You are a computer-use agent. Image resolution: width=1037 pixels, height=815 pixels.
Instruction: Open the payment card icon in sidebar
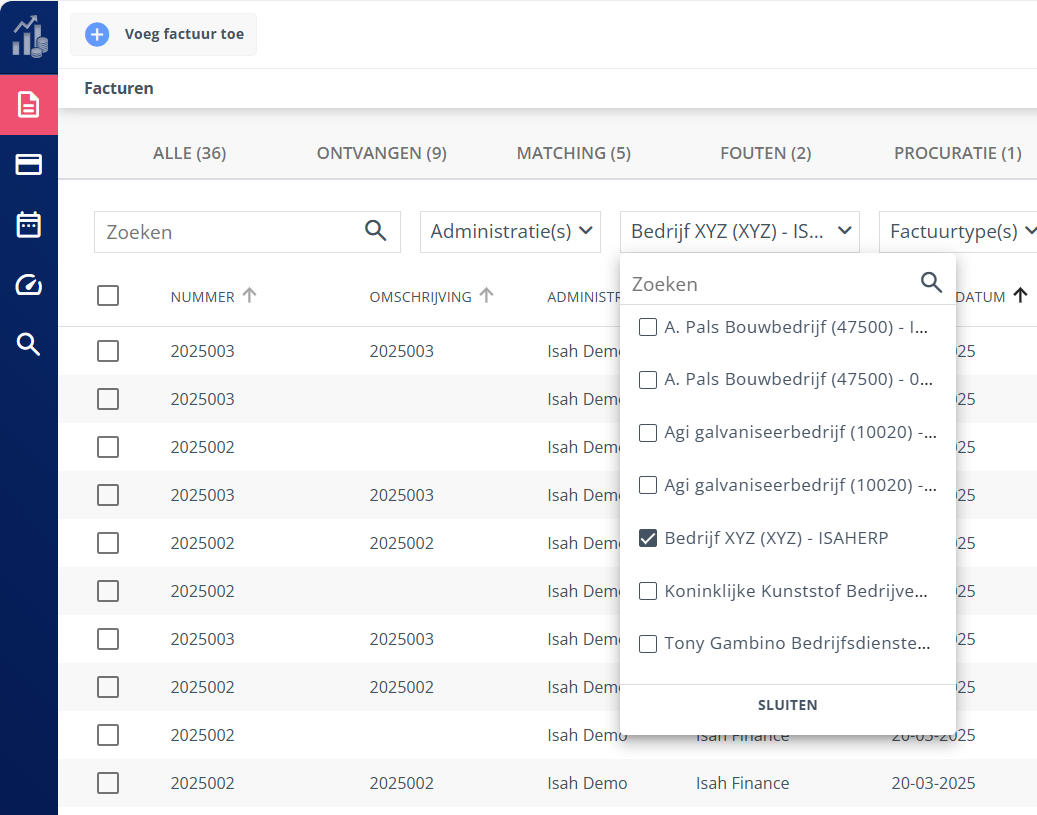(x=29, y=165)
